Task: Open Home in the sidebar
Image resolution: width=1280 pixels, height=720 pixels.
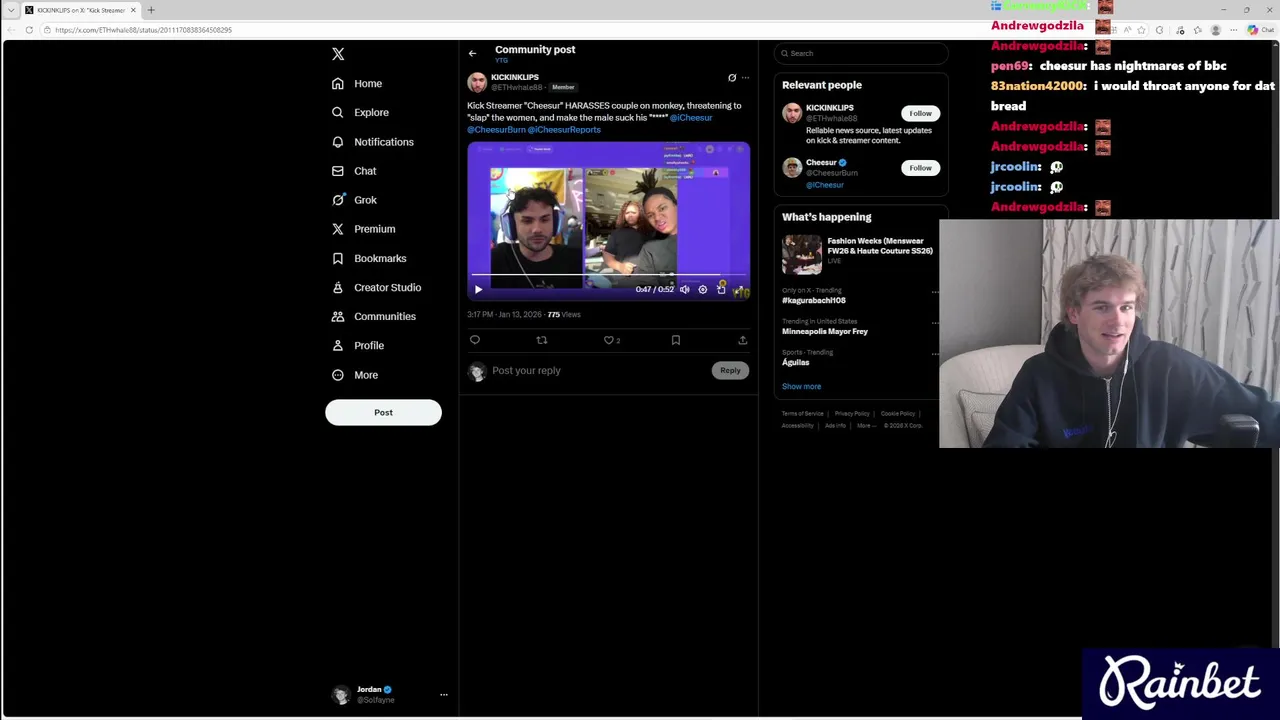Action: [357, 84]
